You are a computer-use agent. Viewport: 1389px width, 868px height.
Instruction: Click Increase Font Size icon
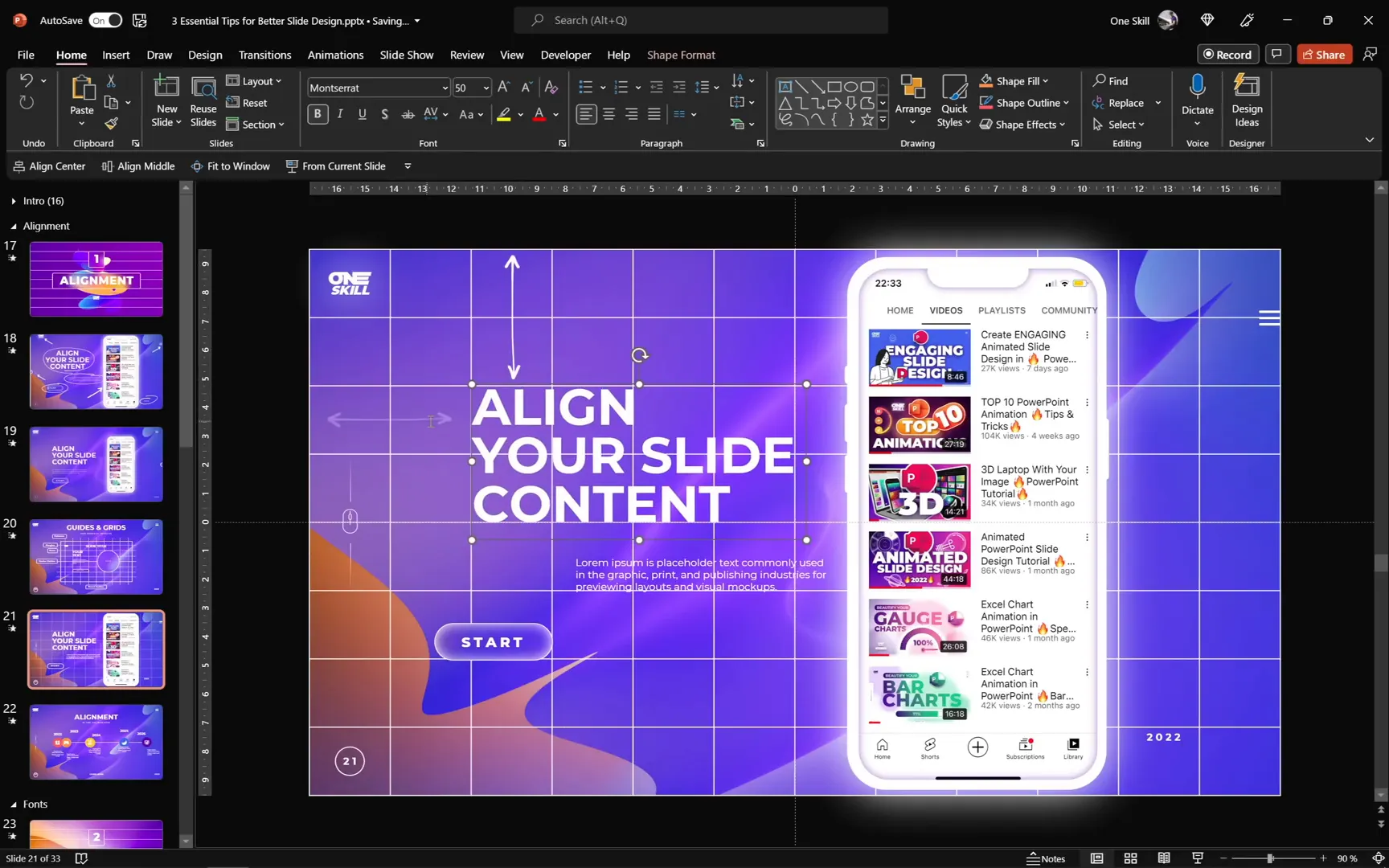click(504, 87)
